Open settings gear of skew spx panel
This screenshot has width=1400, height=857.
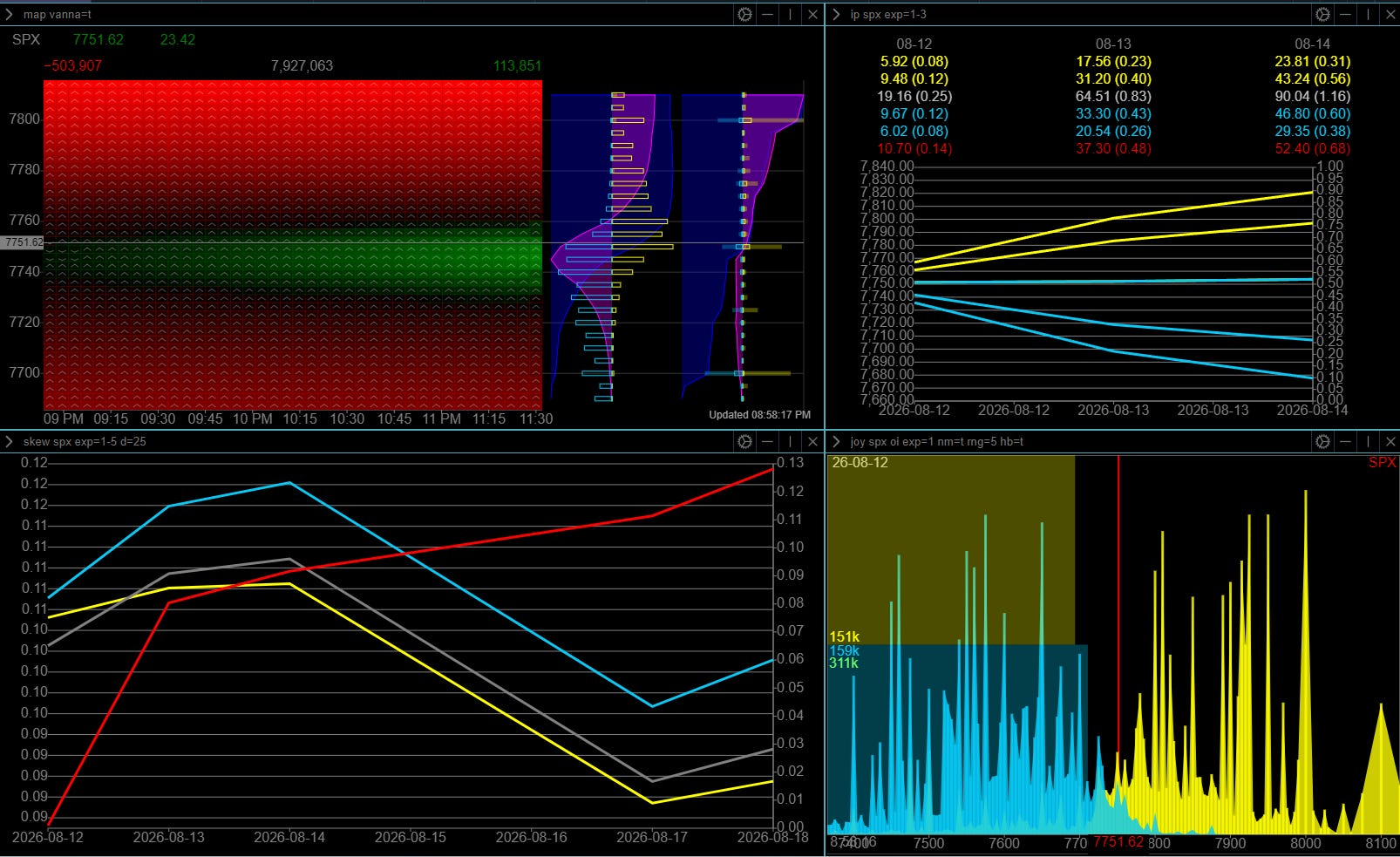pos(744,441)
